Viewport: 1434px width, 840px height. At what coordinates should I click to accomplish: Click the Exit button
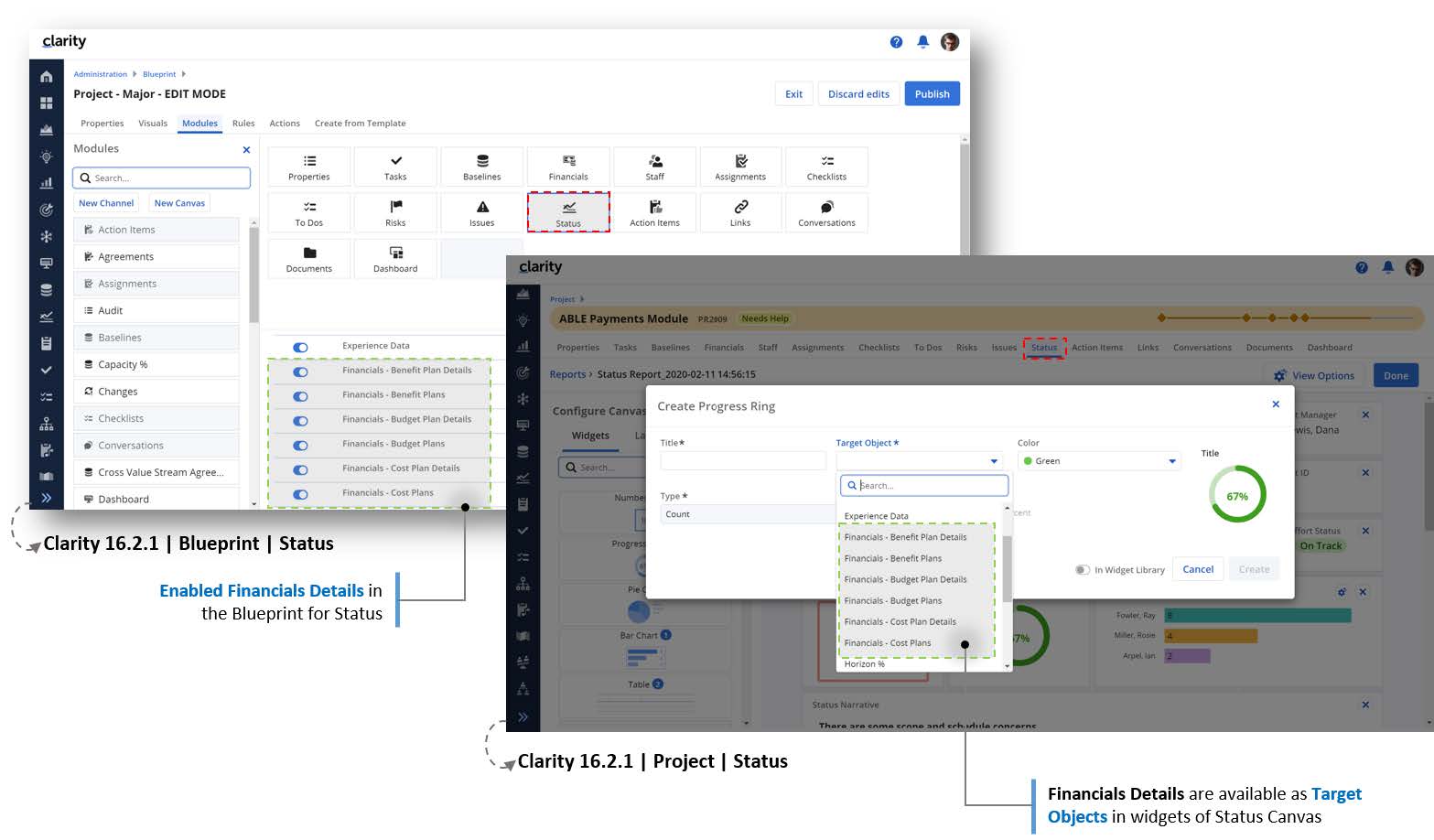tap(793, 94)
